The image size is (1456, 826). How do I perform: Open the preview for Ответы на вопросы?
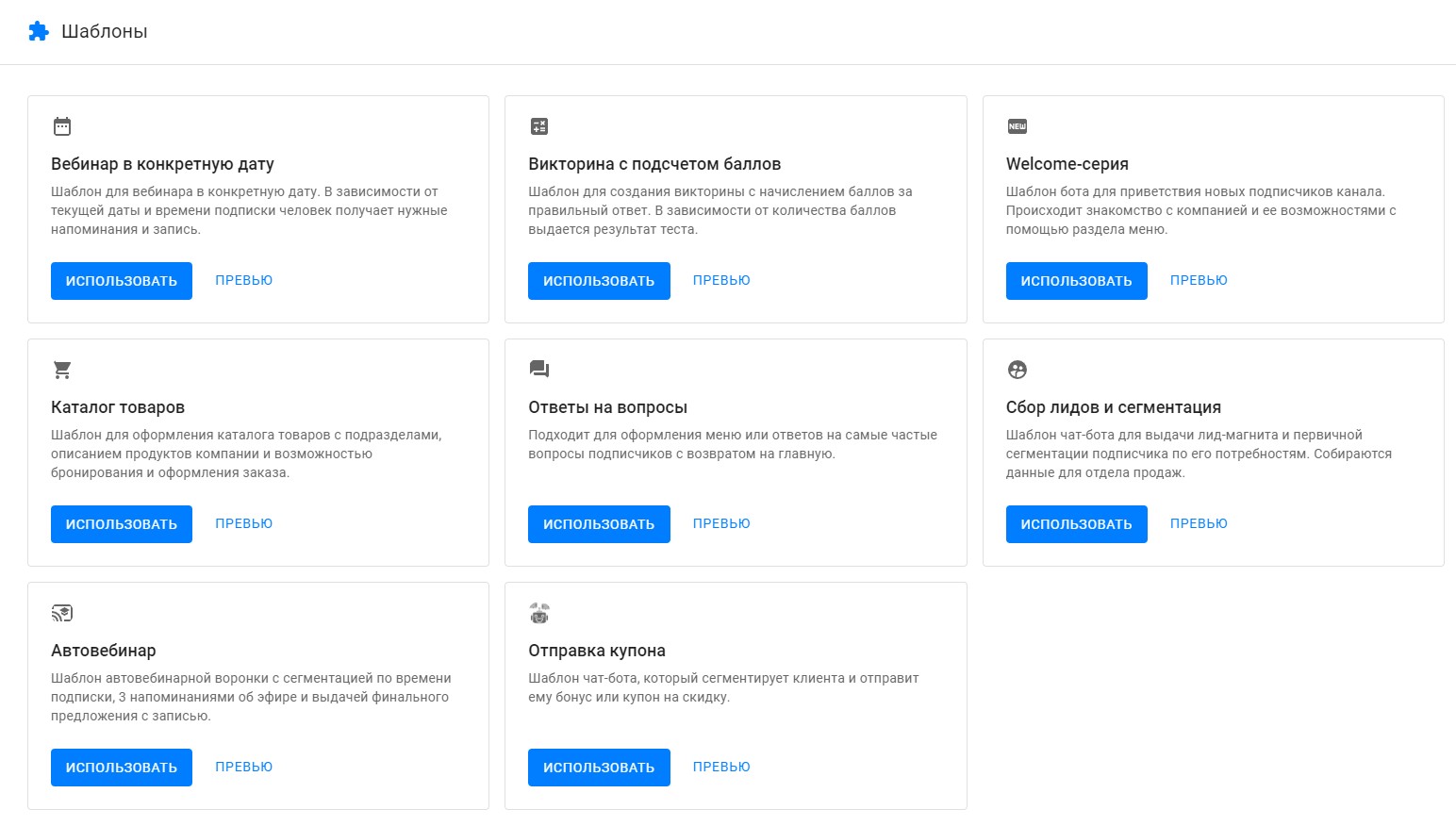(721, 523)
